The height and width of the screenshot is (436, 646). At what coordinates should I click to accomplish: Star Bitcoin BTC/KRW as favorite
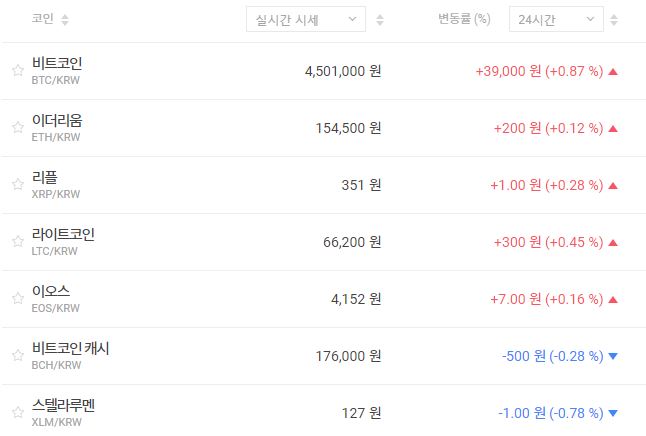(17, 71)
